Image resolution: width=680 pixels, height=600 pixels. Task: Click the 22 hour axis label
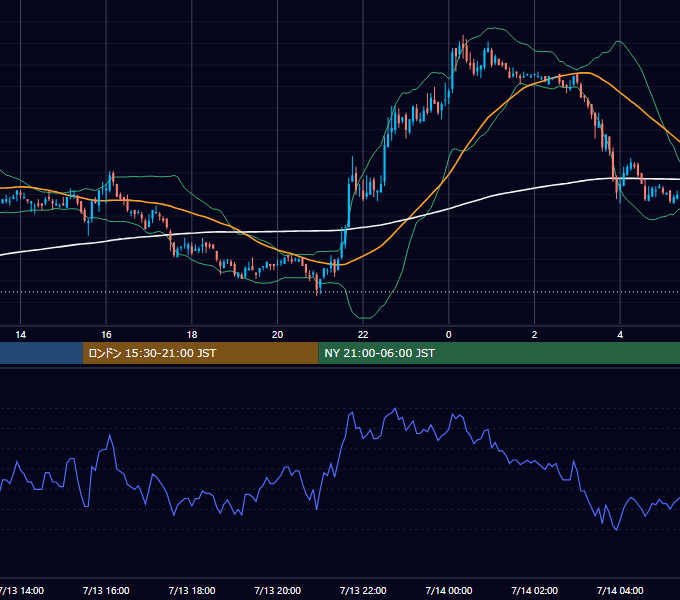click(363, 335)
